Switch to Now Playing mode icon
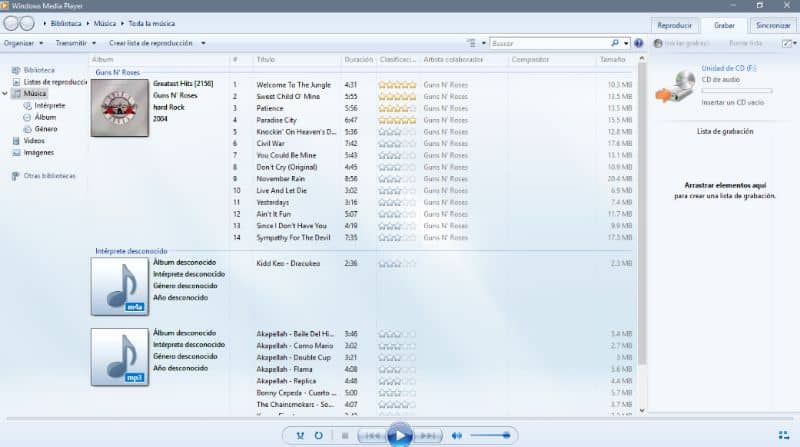The image size is (800, 447). coord(784,435)
